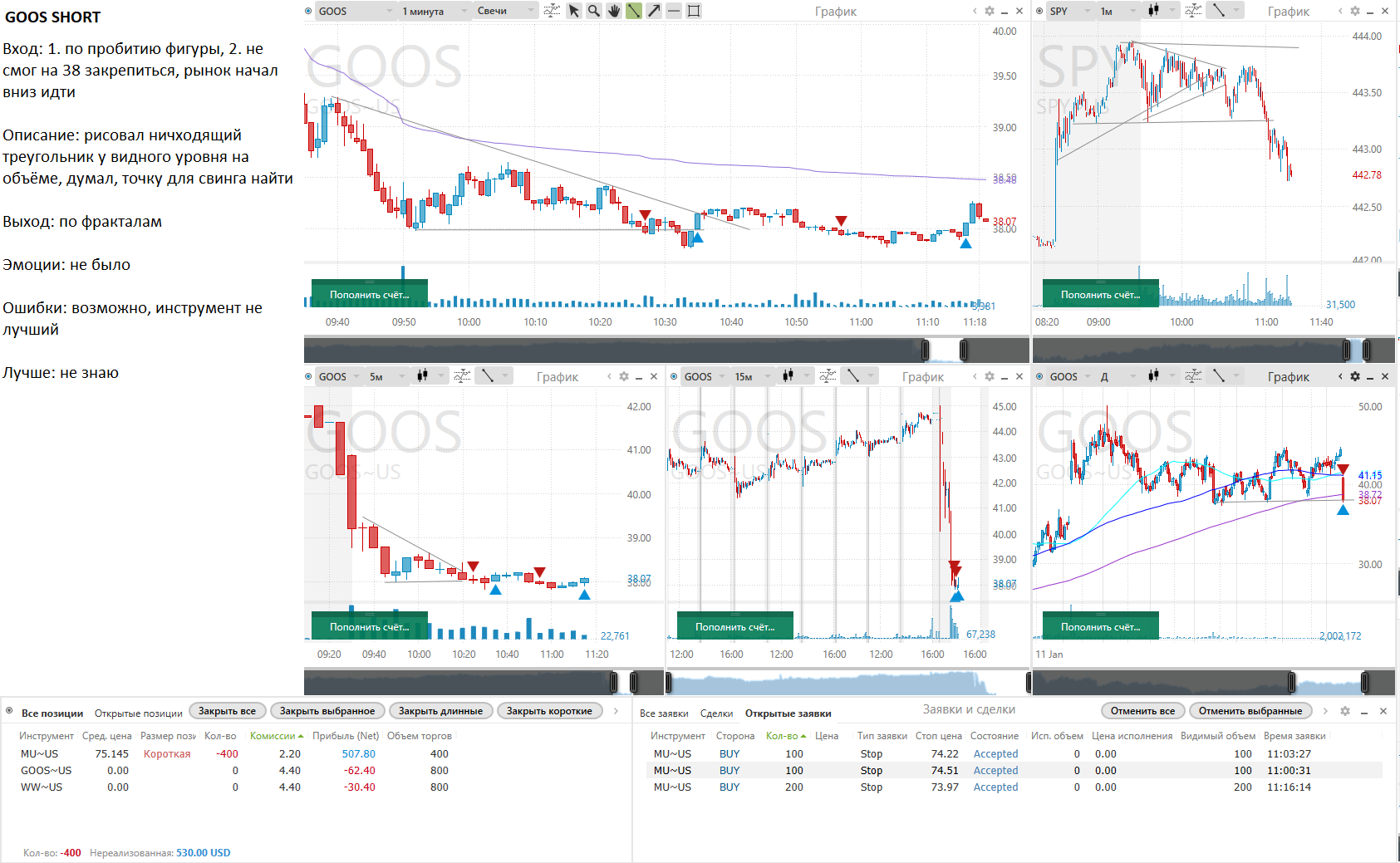Screen dimensions: 1400x863
Task: Click left chevron on GOOS 1-minute chart header
Action: (x=975, y=11)
